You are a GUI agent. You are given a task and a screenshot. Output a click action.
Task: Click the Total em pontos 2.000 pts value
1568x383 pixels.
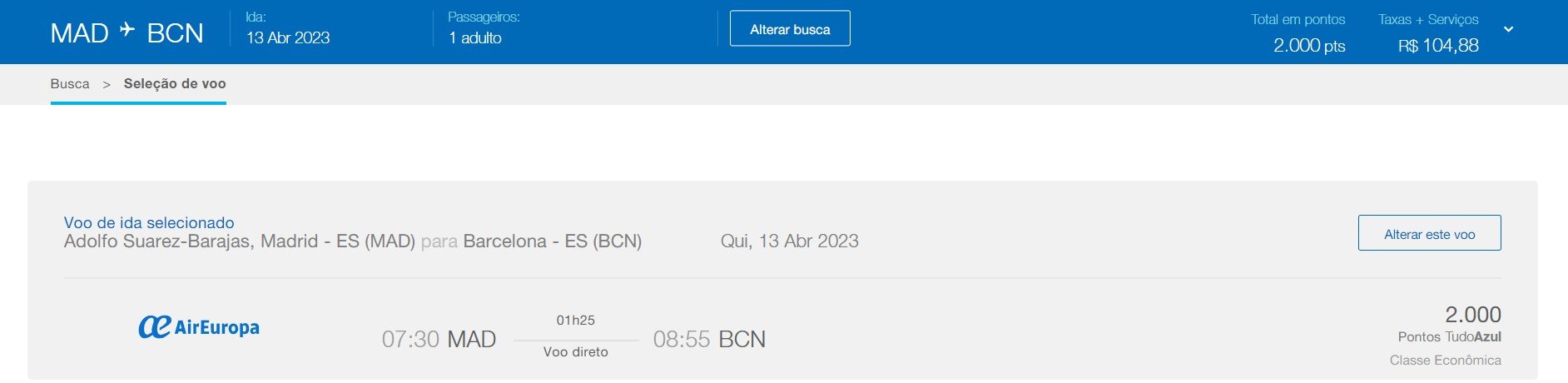coord(1308,46)
